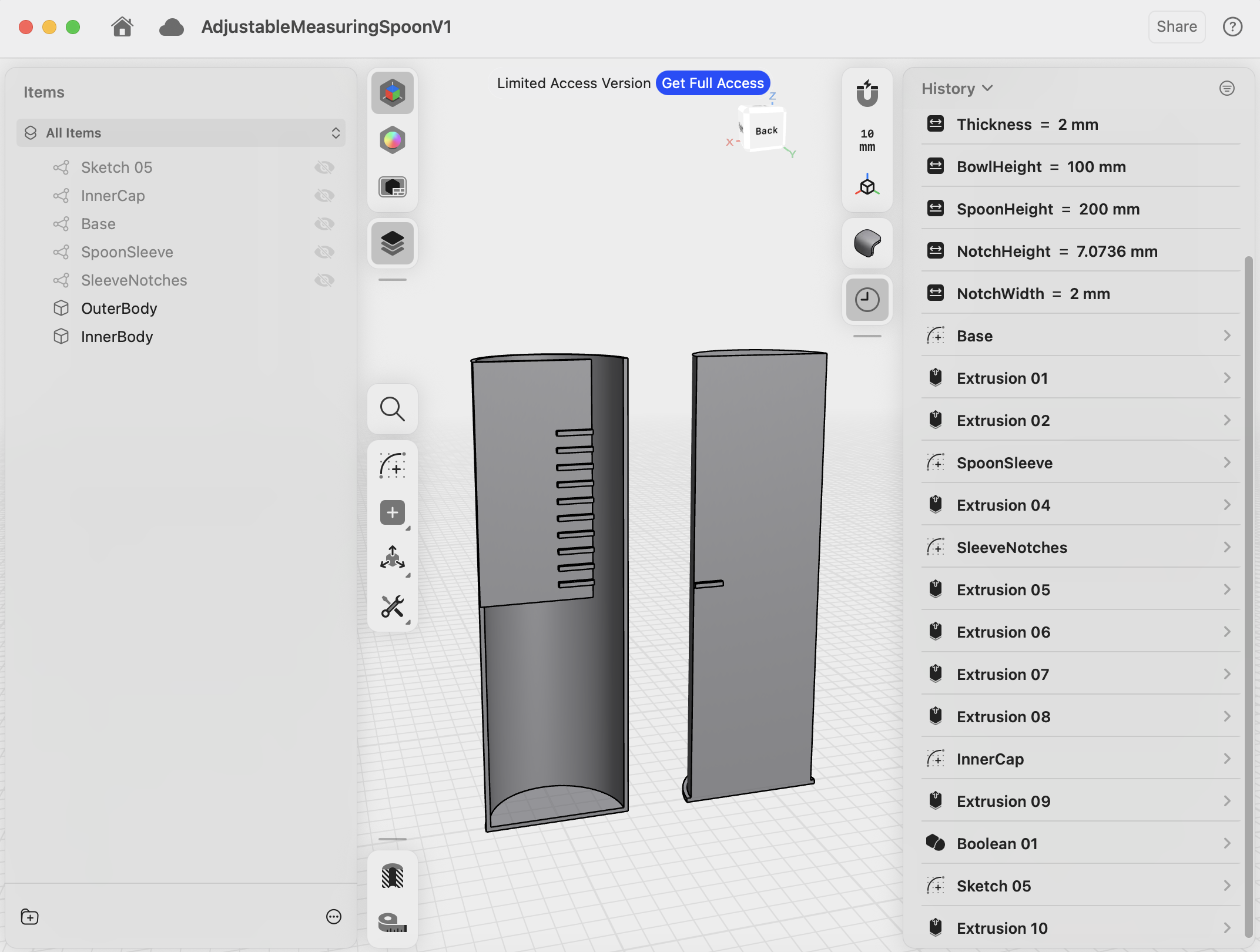1260x952 pixels.
Task: Toggle the history clock icon
Action: [x=867, y=300]
